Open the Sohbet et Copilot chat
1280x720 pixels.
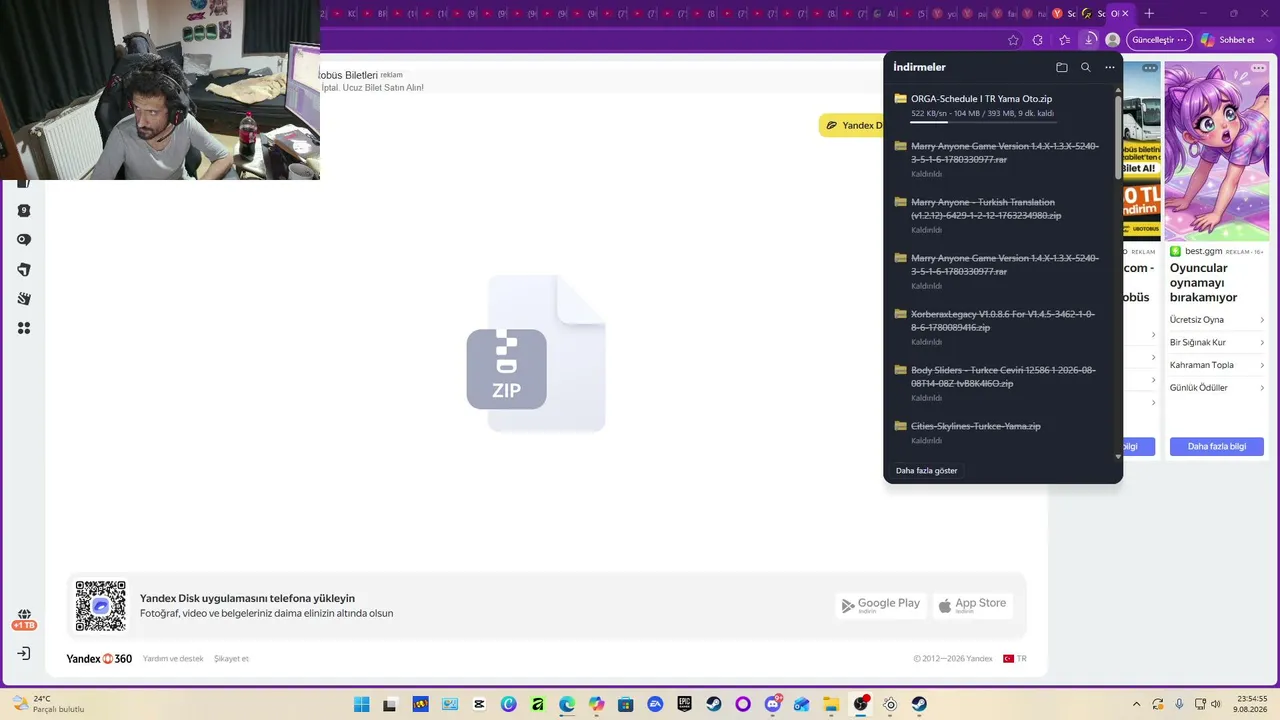1227,40
